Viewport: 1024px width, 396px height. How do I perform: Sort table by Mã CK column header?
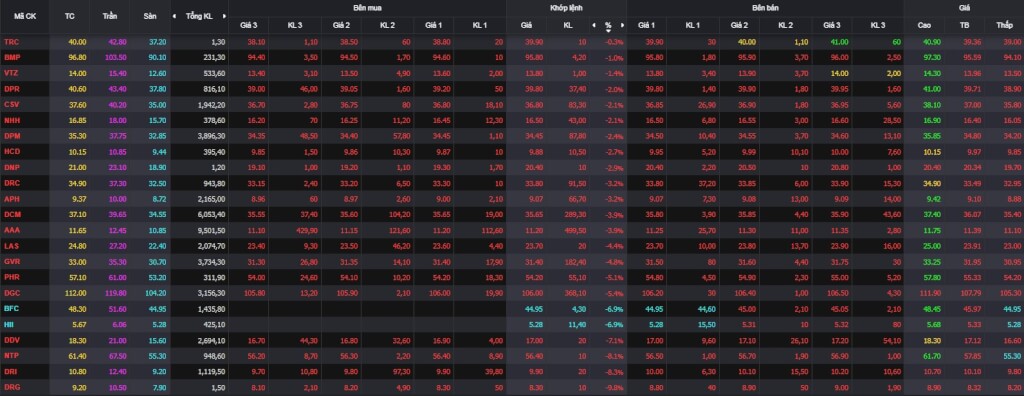[25, 16]
